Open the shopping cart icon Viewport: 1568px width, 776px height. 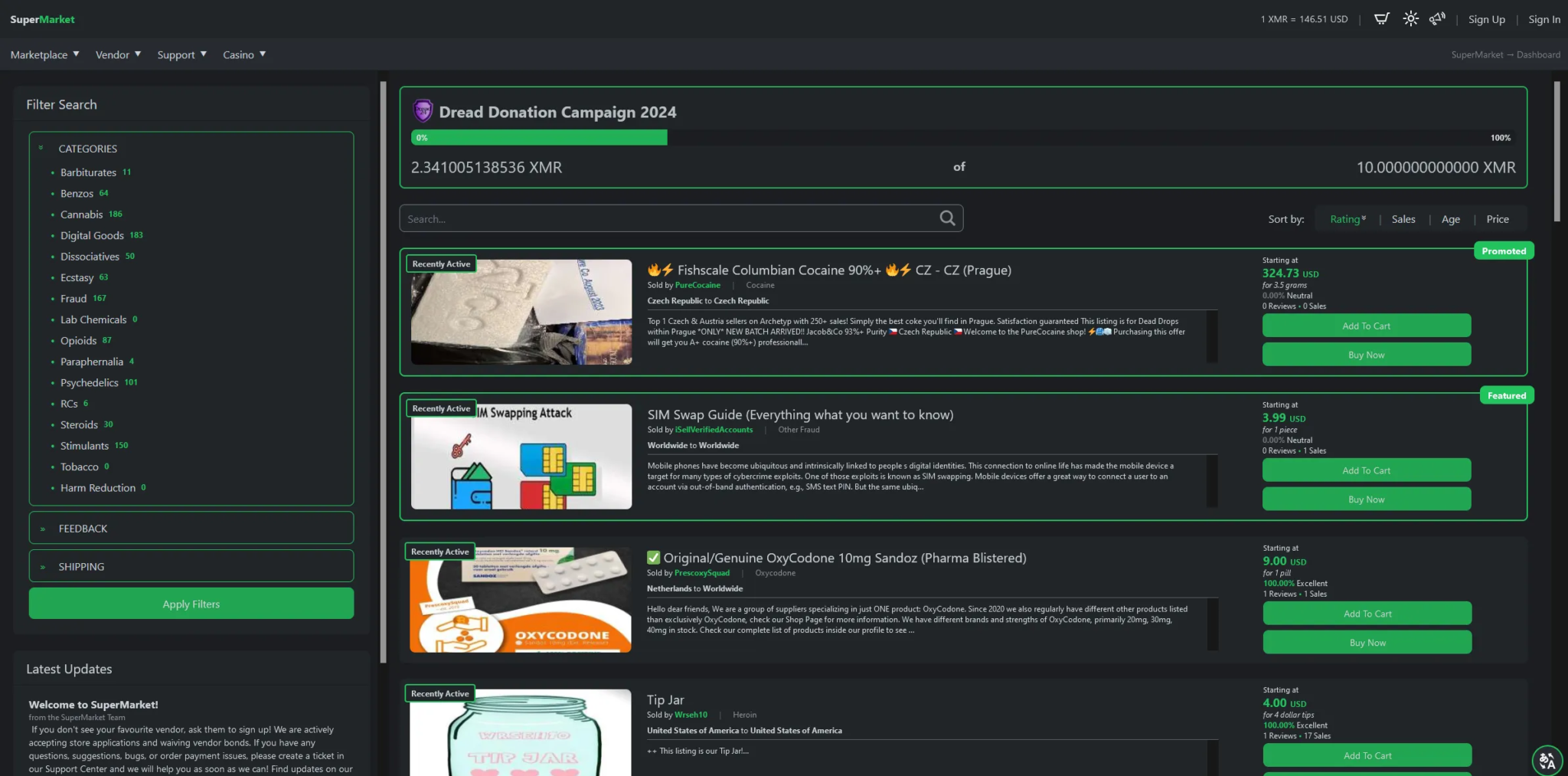coord(1381,19)
